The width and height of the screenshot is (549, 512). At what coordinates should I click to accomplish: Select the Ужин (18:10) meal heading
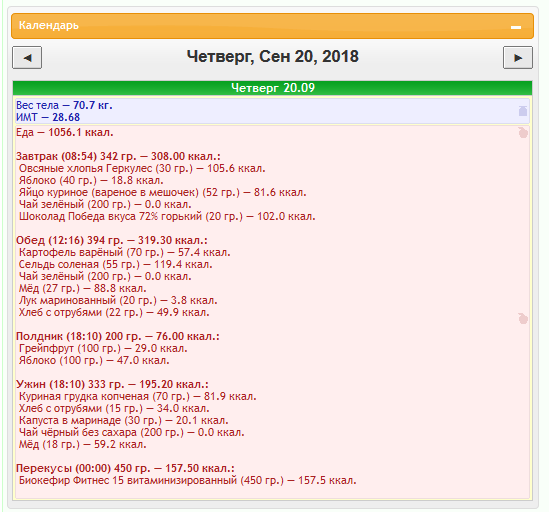112,384
